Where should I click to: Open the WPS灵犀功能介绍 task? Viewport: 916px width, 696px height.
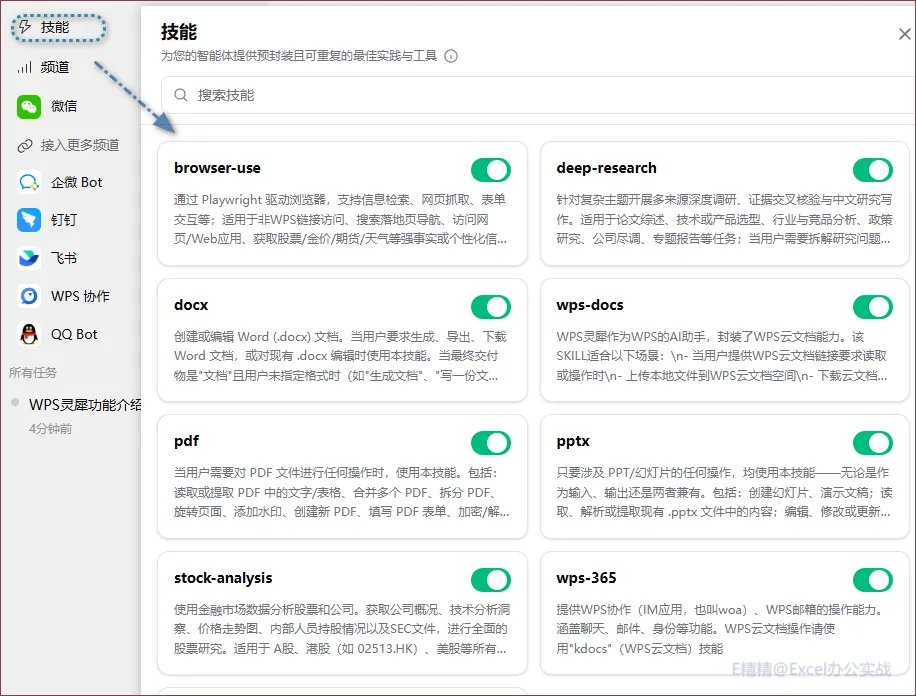(85, 404)
